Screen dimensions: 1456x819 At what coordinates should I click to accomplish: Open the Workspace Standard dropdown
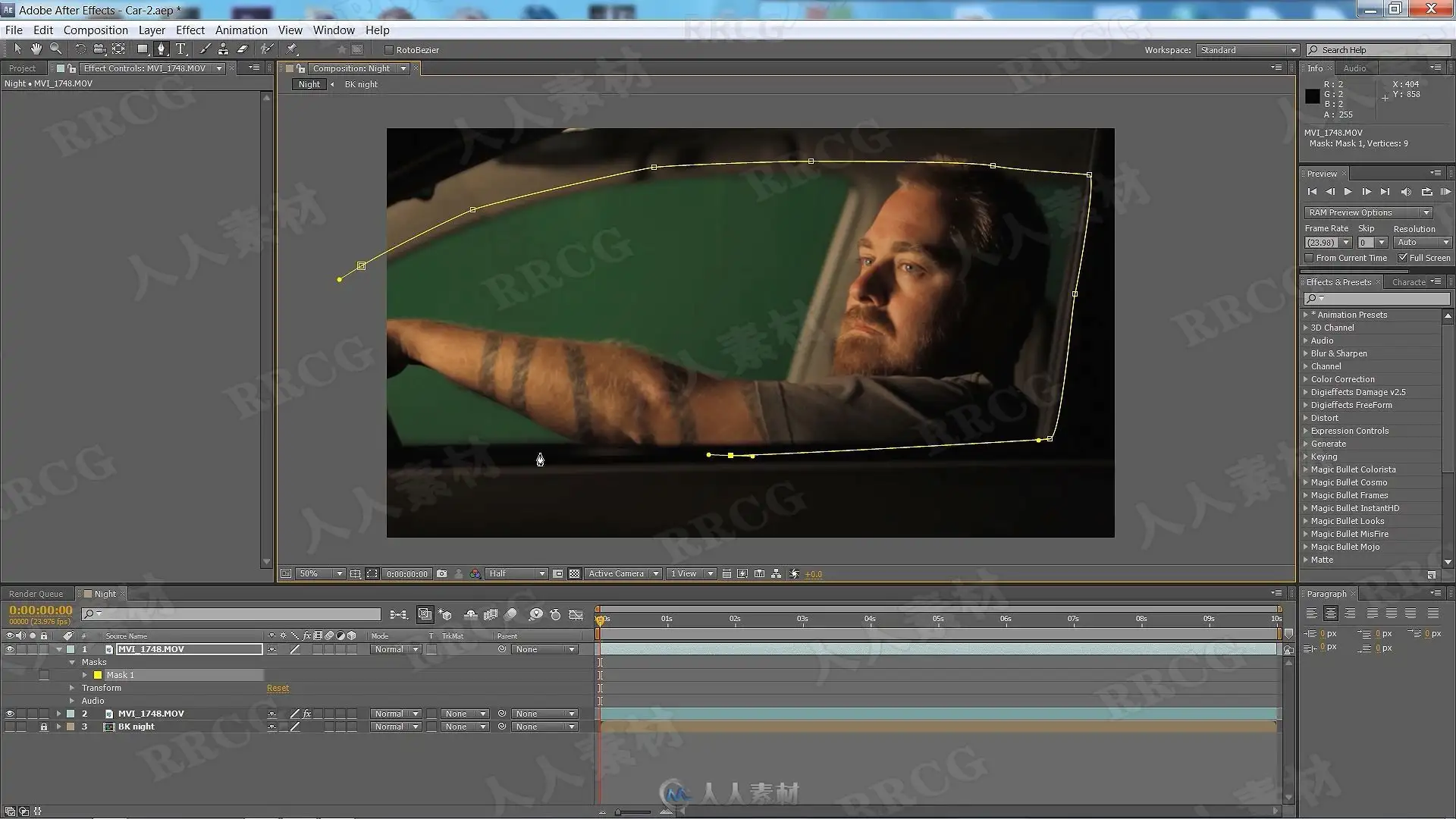[1247, 50]
